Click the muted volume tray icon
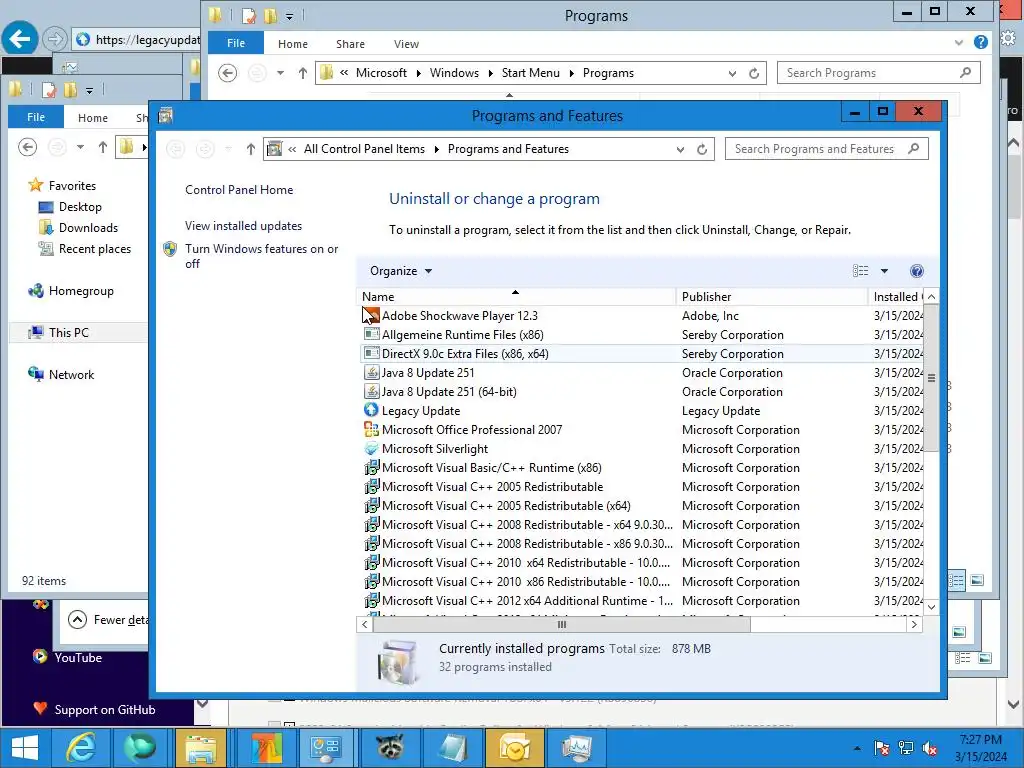 click(x=929, y=748)
